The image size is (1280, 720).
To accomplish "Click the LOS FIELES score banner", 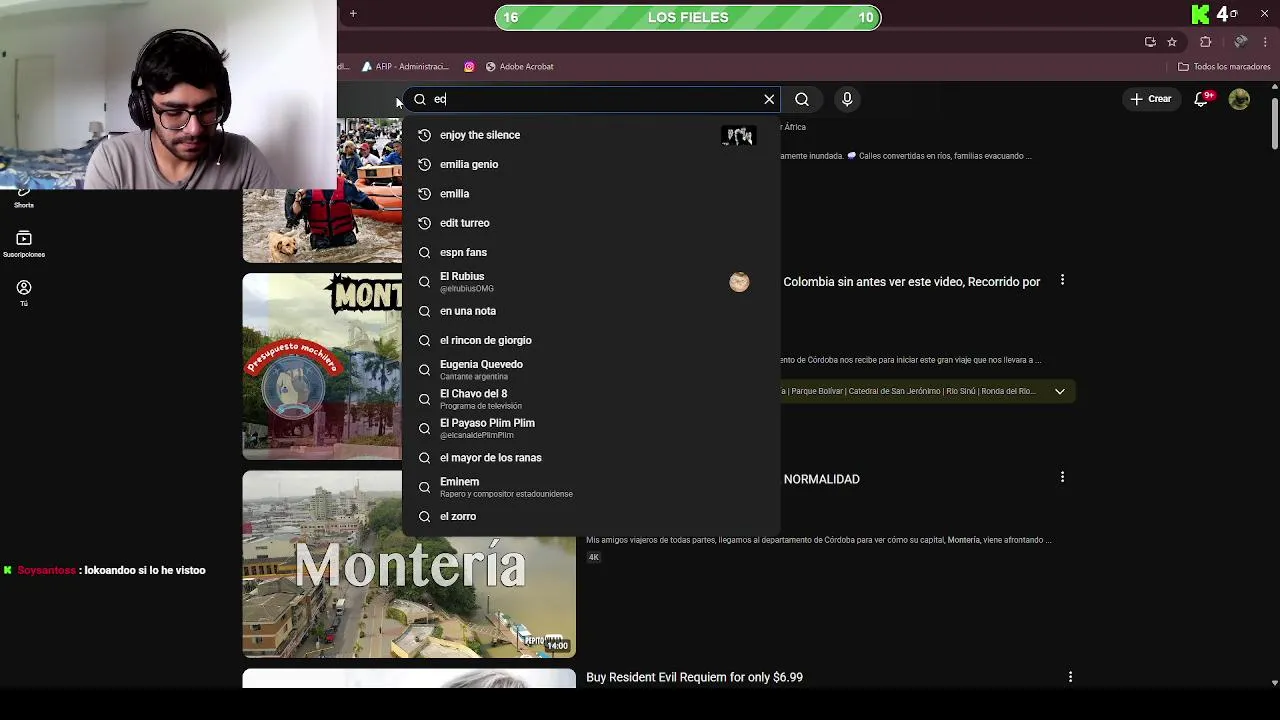I will [x=688, y=17].
